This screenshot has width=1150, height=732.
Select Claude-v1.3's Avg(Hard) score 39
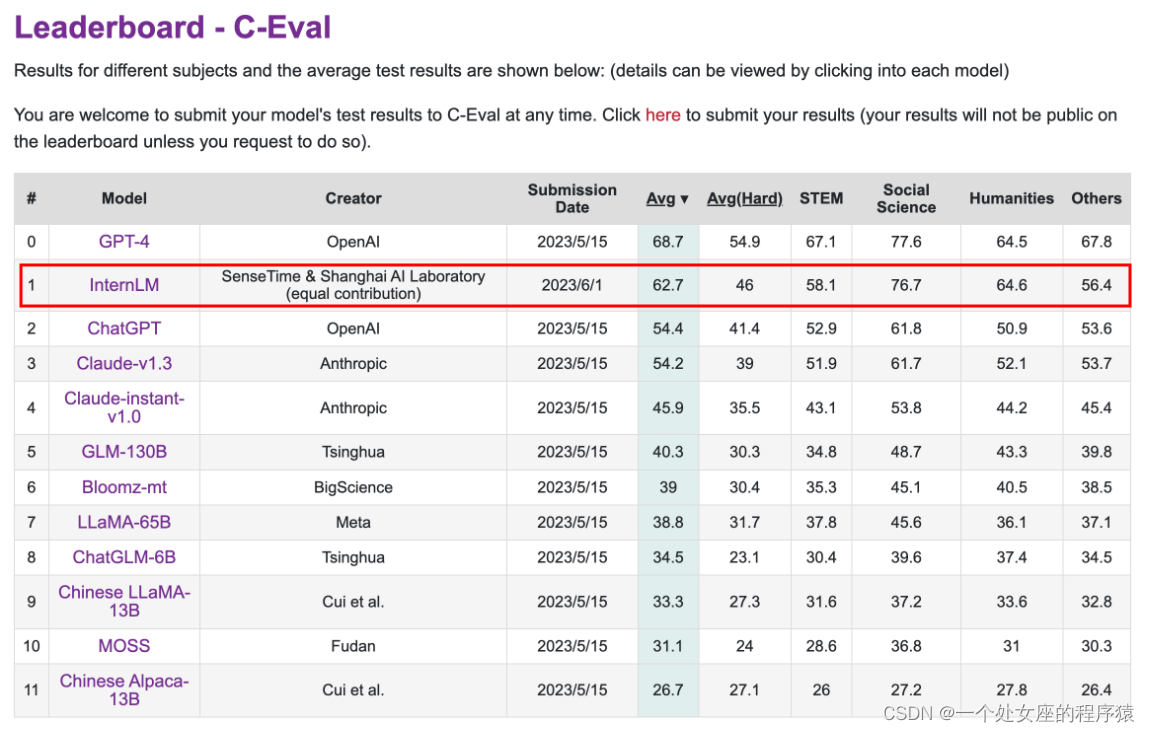click(x=744, y=363)
